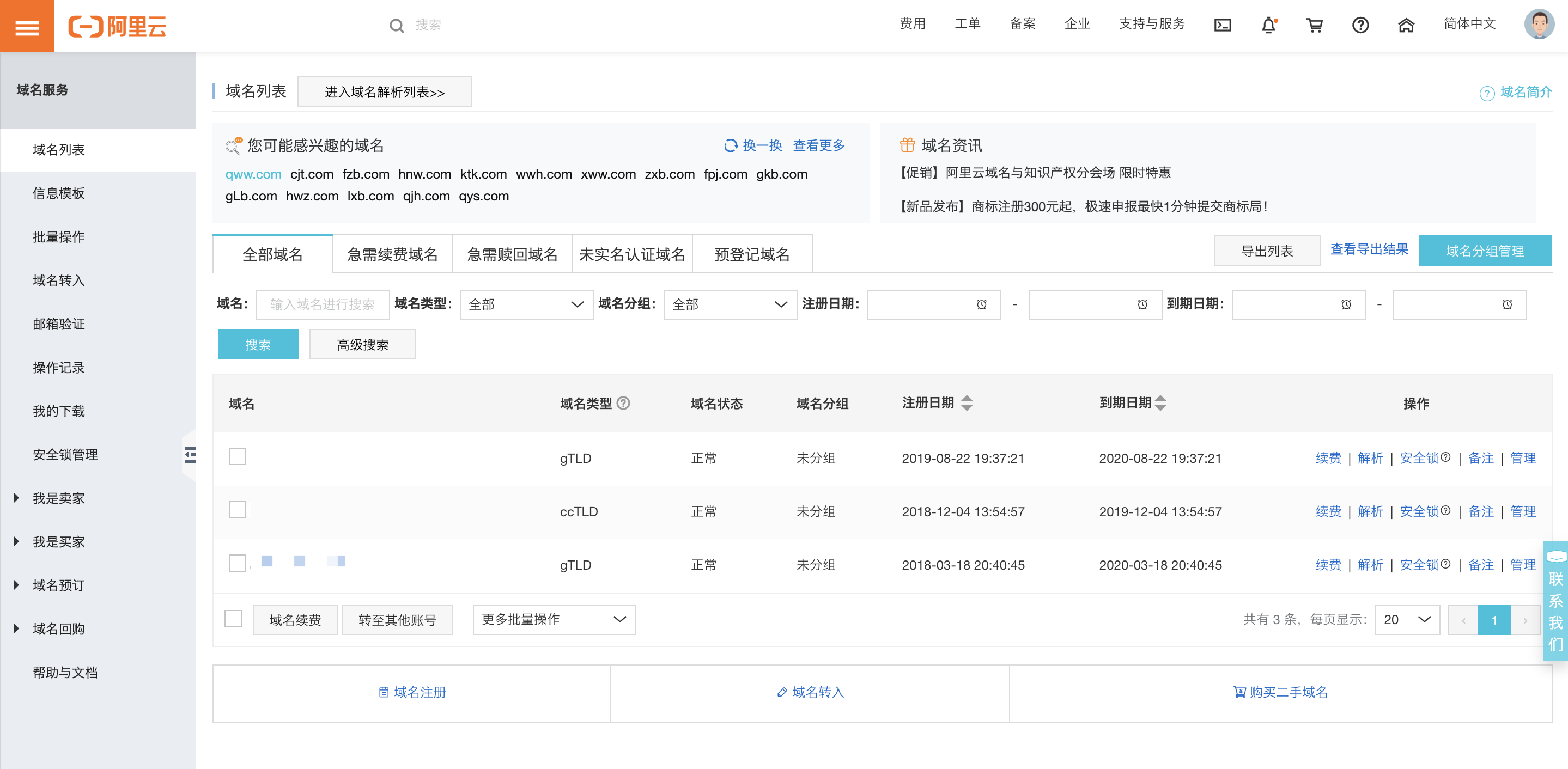Switch to 急需续费域名 tab
The width and height of the screenshot is (1568, 769).
392,254
